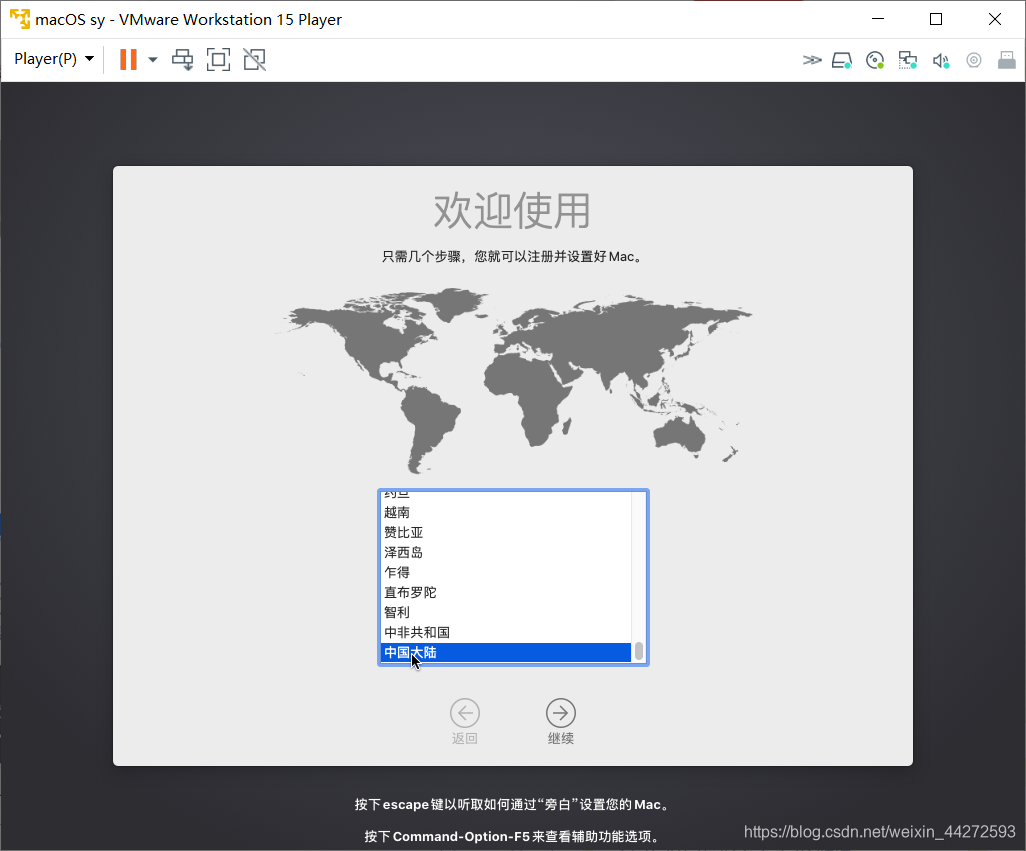Click the sound card device icon
The width and height of the screenshot is (1026, 851).
[x=940, y=60]
